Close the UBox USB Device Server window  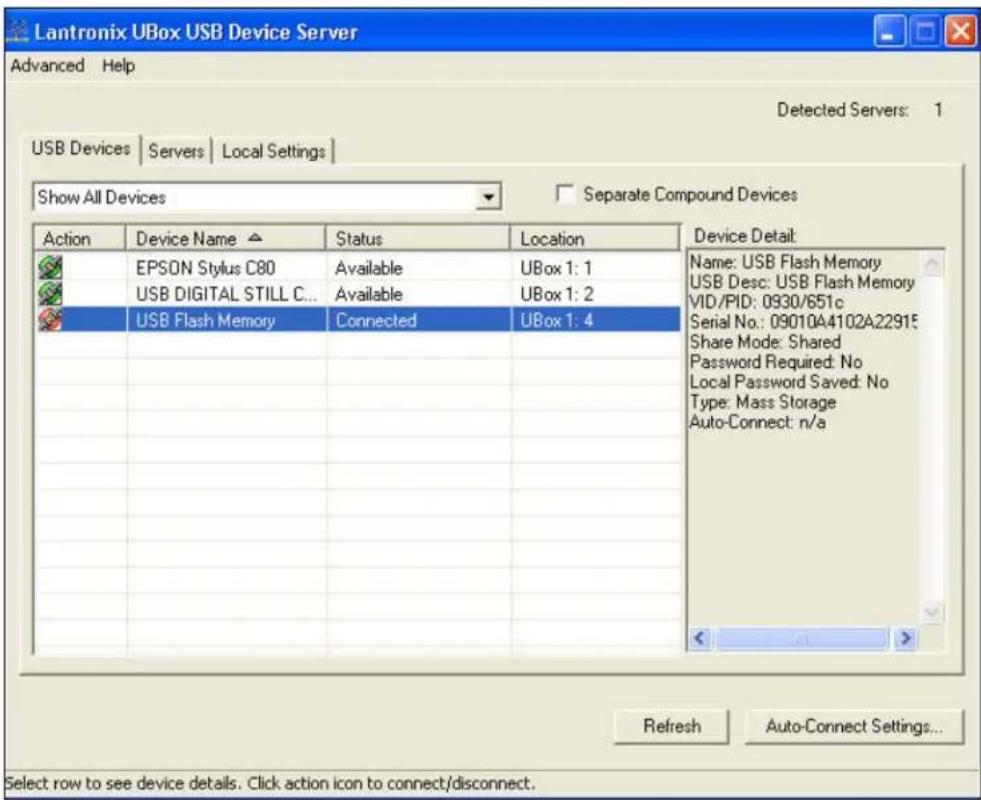tap(960, 32)
